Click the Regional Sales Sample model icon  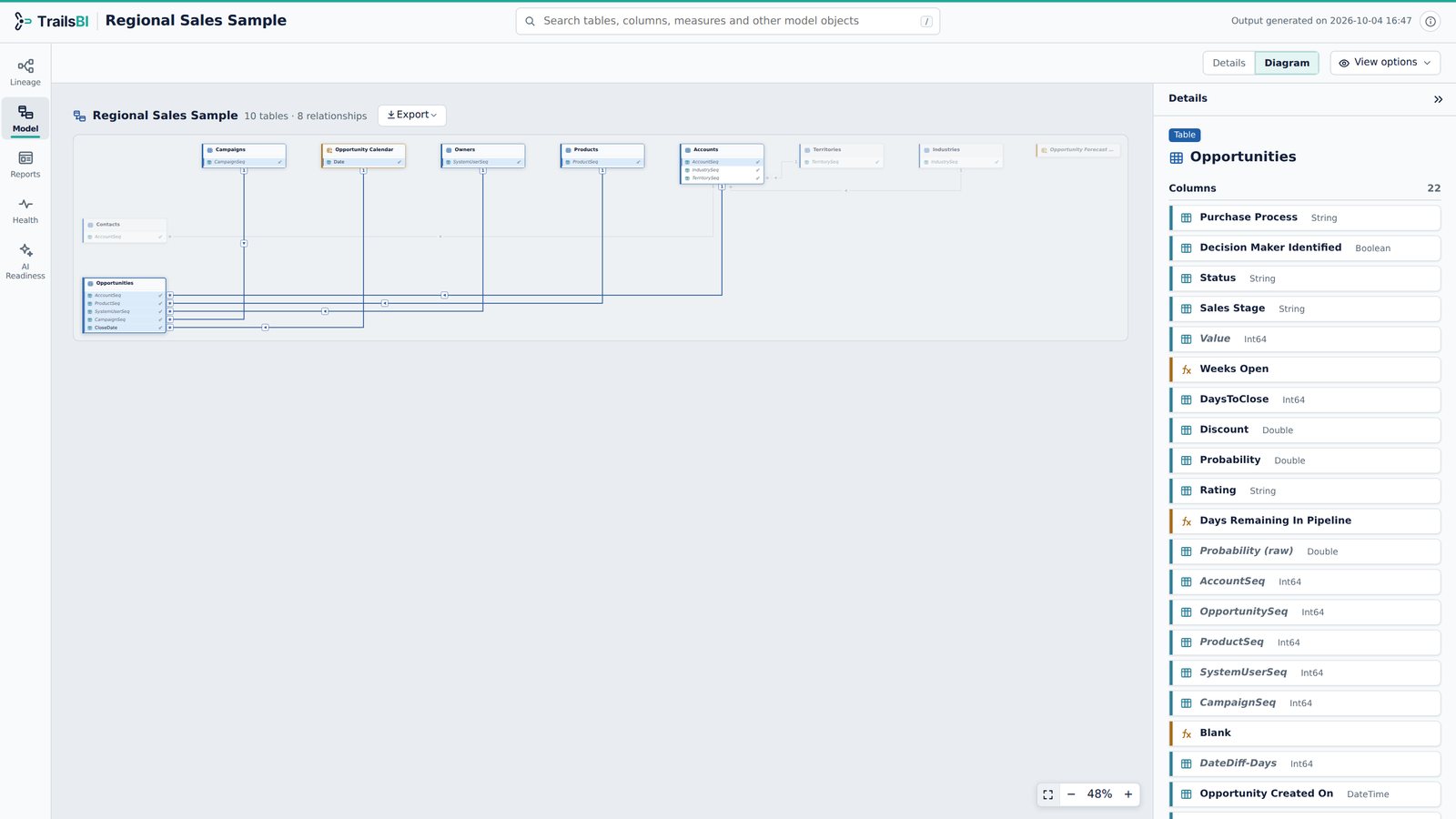(x=80, y=116)
